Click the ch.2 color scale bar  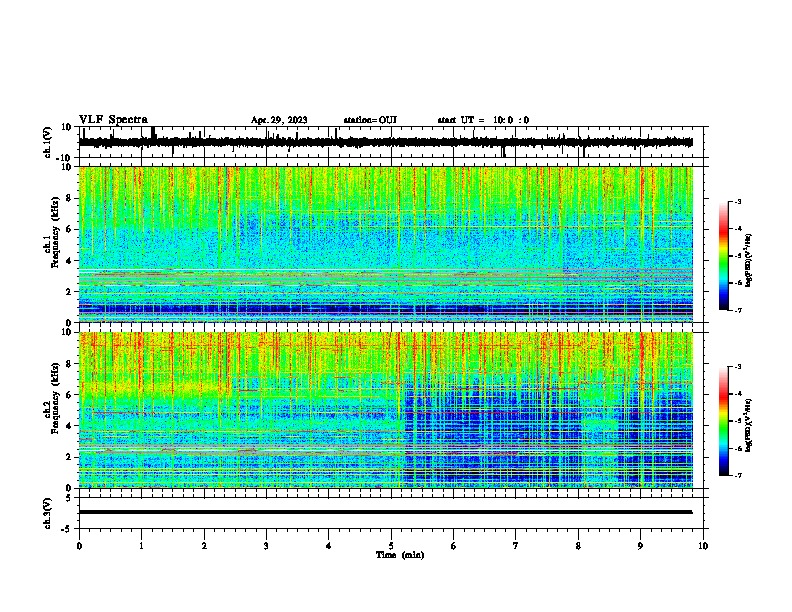[x=723, y=421]
